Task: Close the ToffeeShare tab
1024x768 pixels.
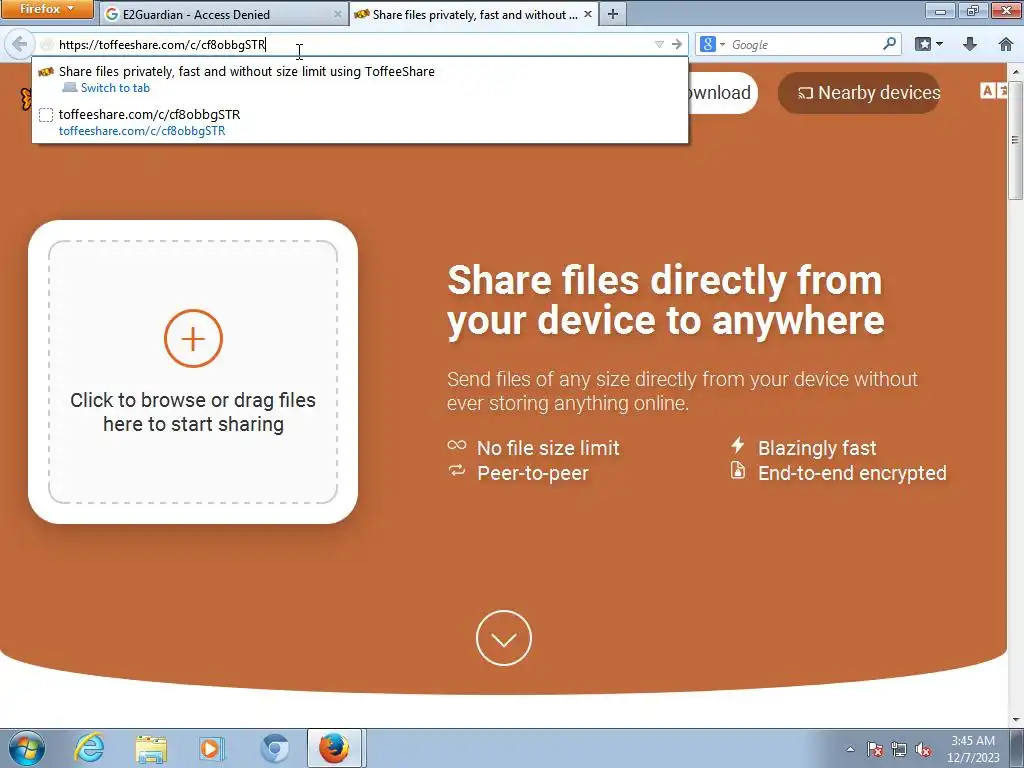Action: pyautogui.click(x=587, y=14)
